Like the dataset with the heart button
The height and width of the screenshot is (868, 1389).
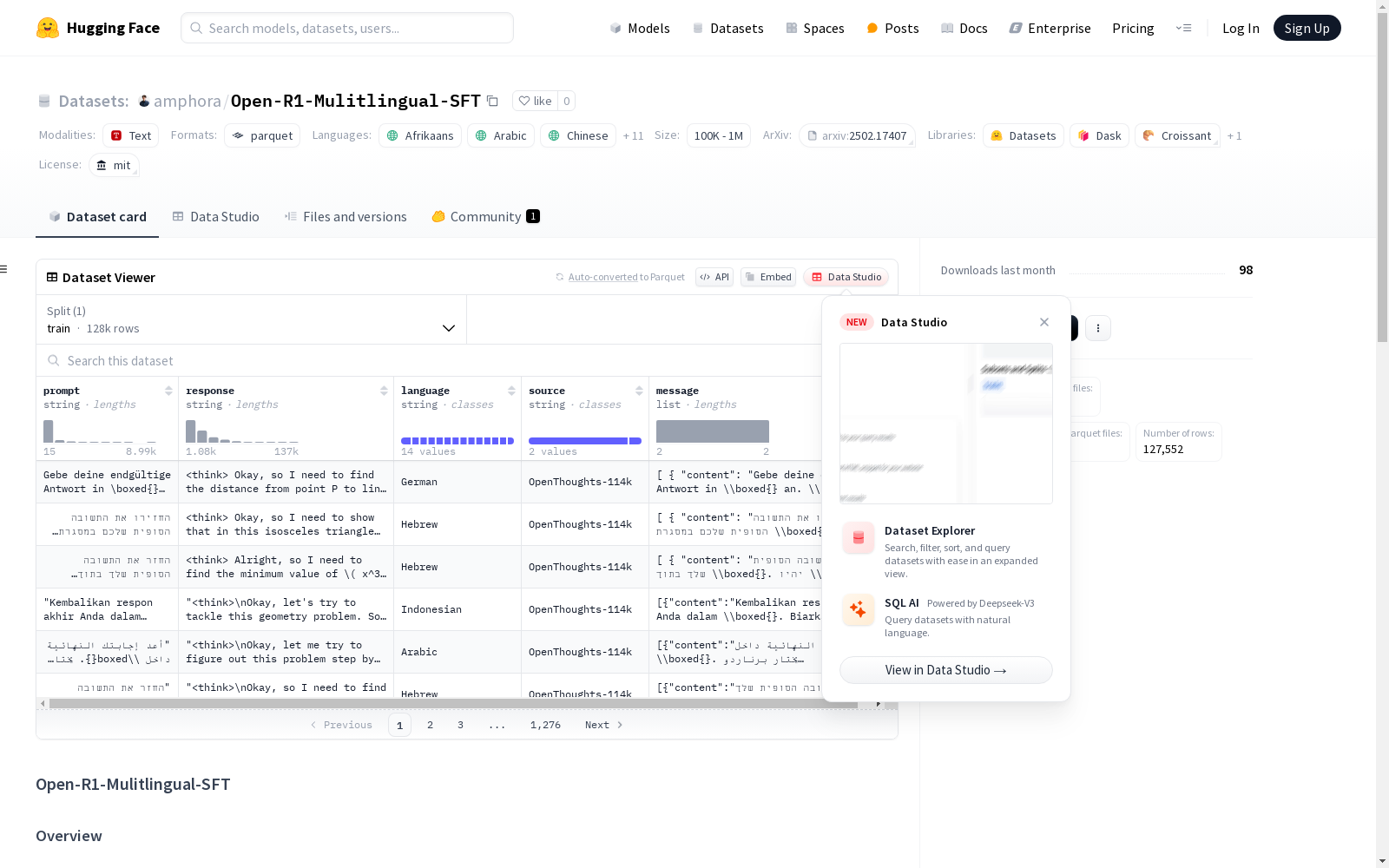tap(535, 101)
